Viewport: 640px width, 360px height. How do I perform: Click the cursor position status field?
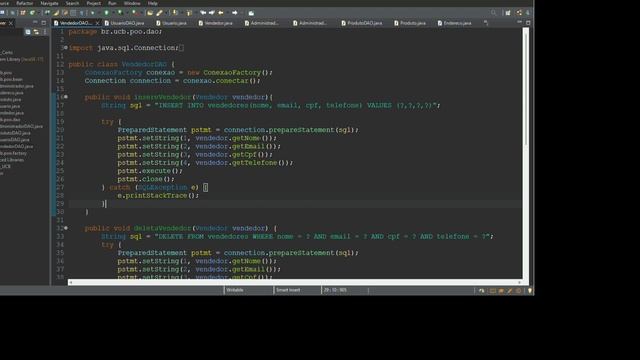pyautogui.click(x=345, y=290)
